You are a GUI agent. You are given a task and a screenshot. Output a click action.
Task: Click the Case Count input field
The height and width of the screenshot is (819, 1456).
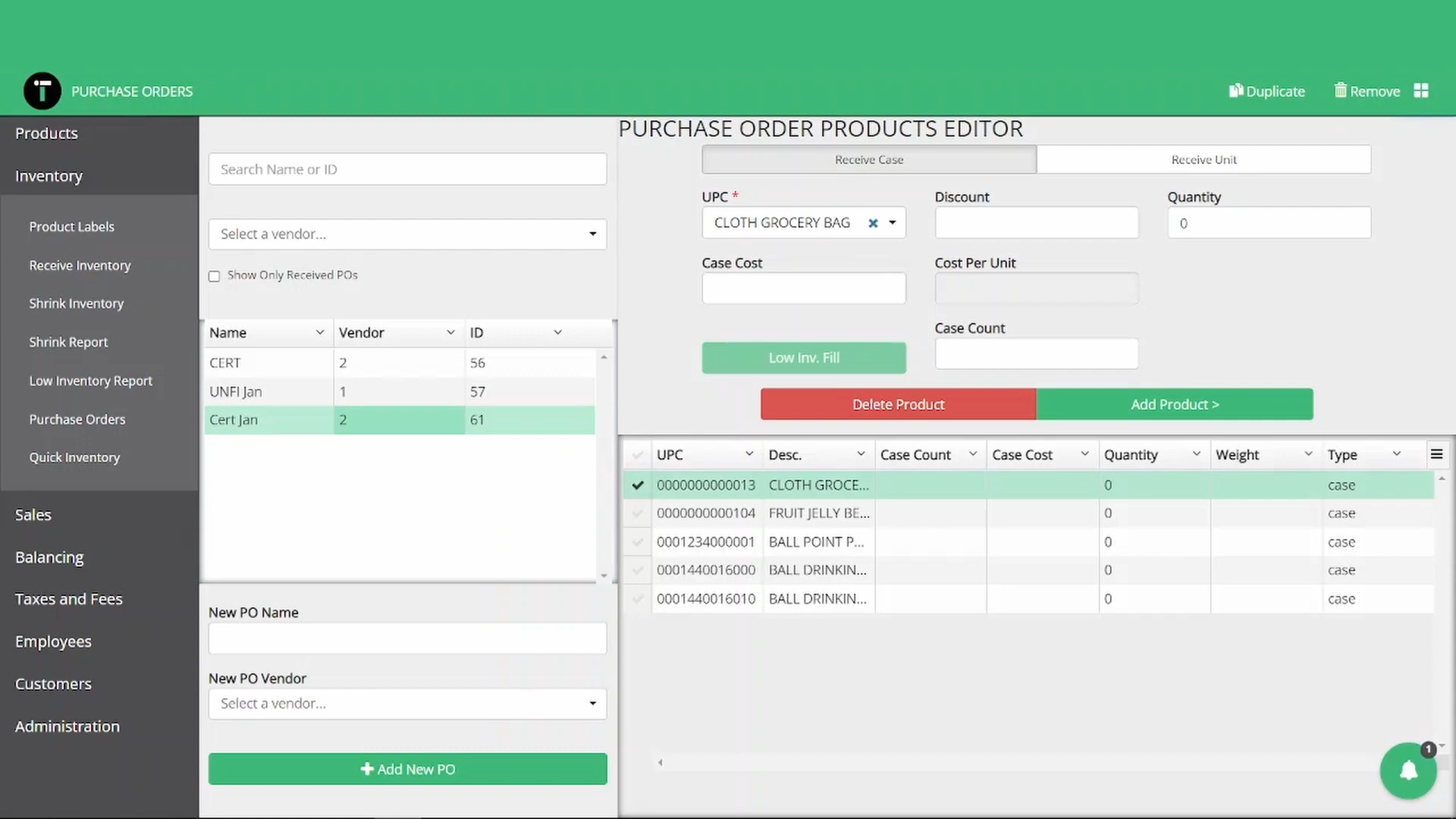tap(1036, 353)
